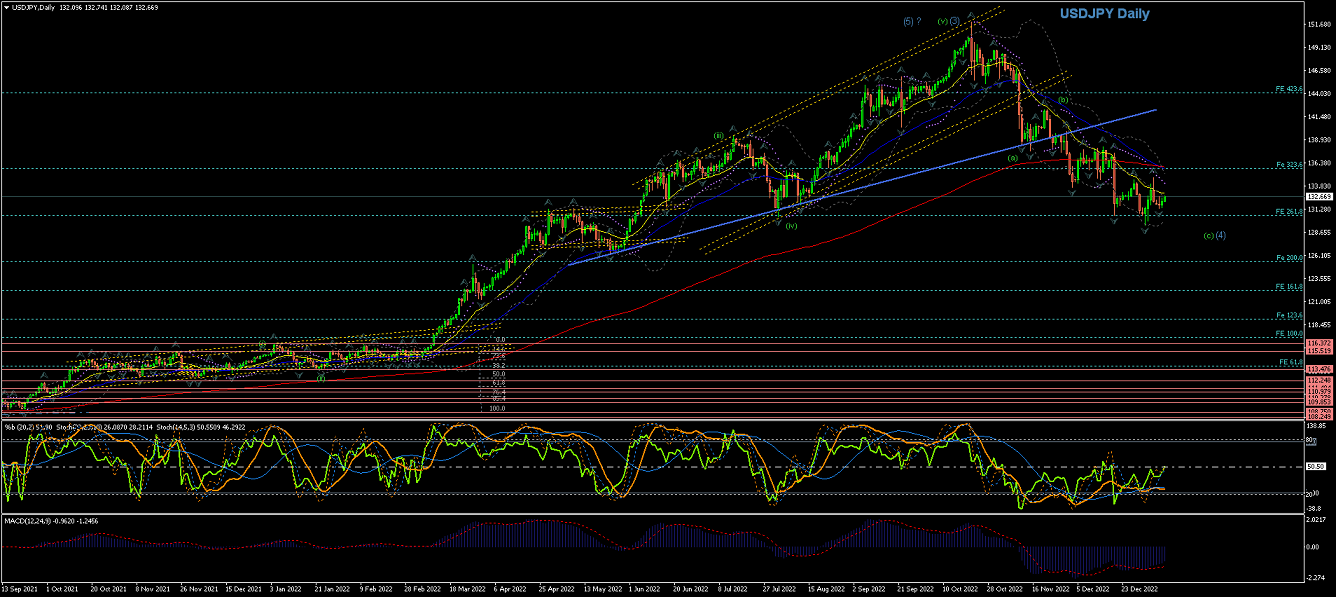Click the 50.50 level on stochastic scale
The height and width of the screenshot is (597, 1336).
(1318, 467)
